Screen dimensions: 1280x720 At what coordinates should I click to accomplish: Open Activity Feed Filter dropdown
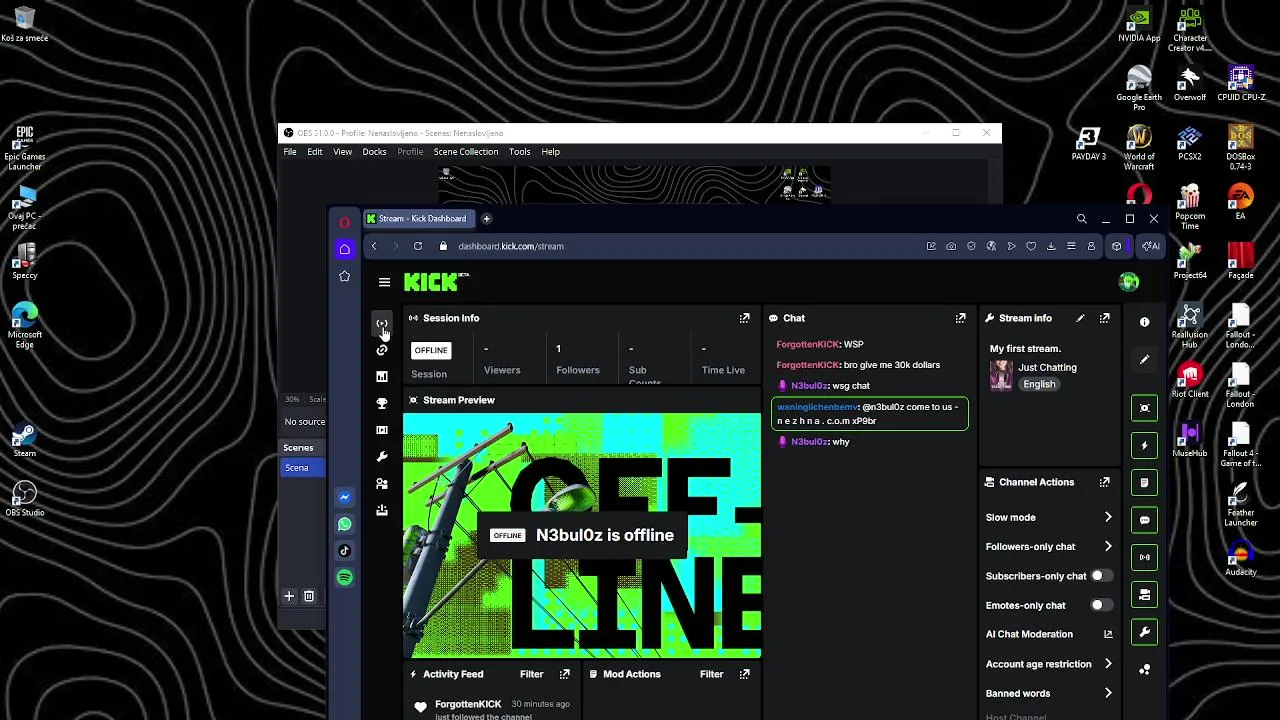(x=531, y=674)
